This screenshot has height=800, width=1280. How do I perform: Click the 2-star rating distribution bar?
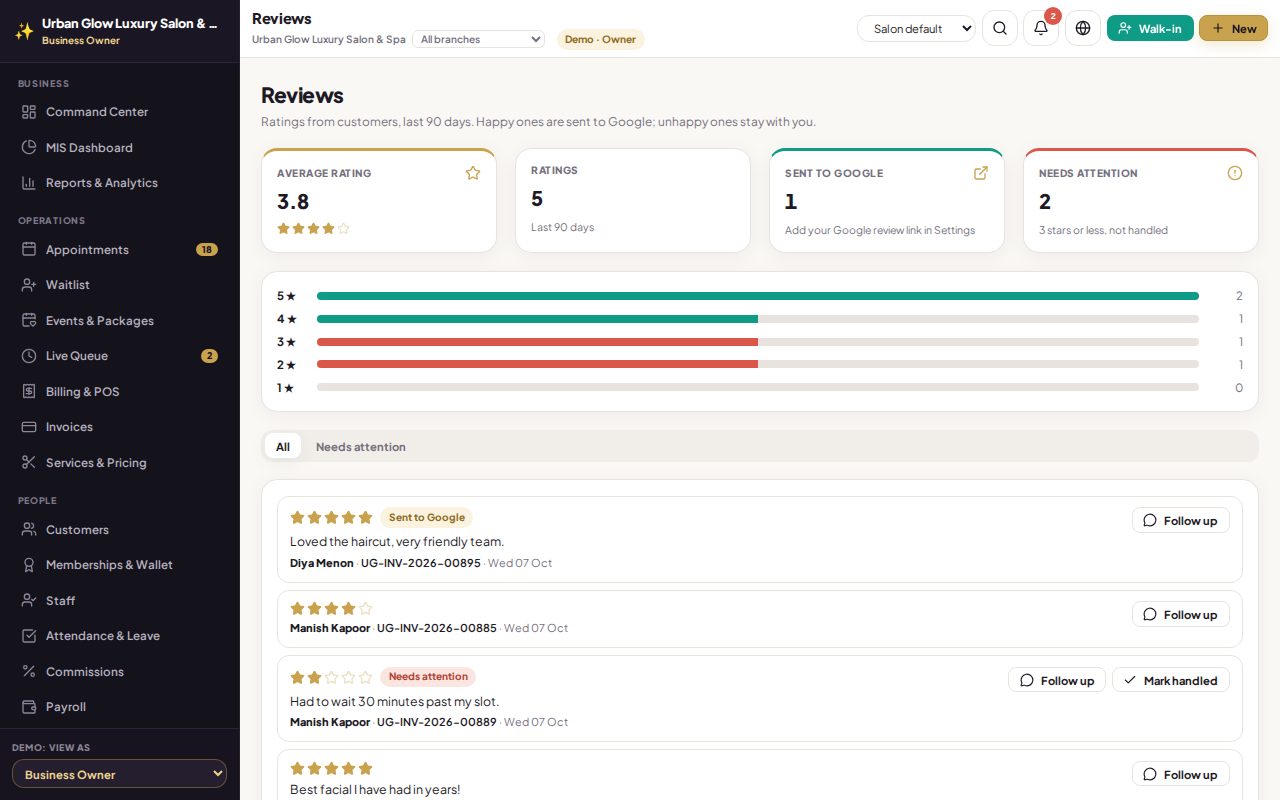pyautogui.click(x=758, y=365)
